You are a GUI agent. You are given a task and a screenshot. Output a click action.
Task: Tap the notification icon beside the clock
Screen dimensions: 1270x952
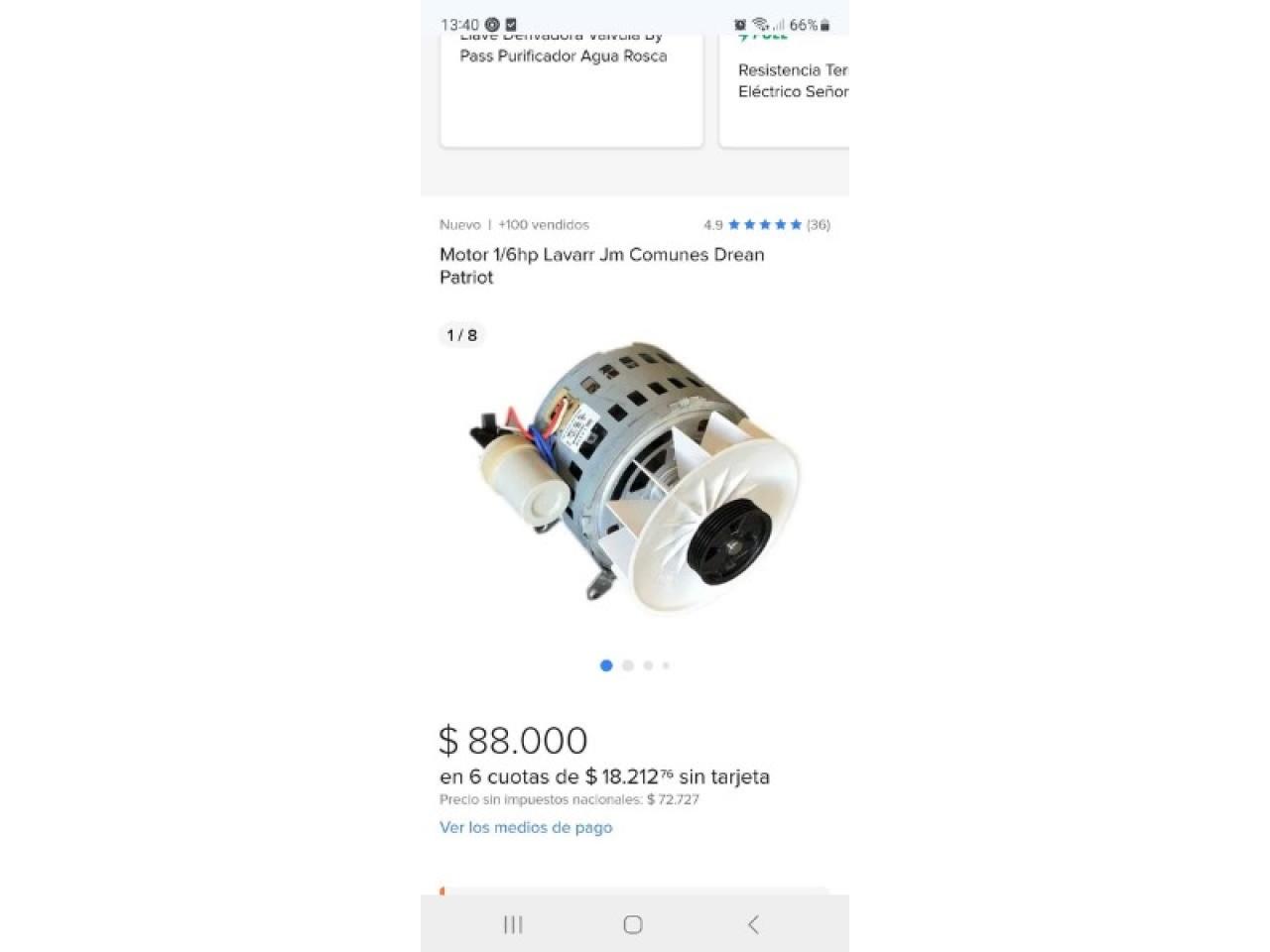[492, 25]
